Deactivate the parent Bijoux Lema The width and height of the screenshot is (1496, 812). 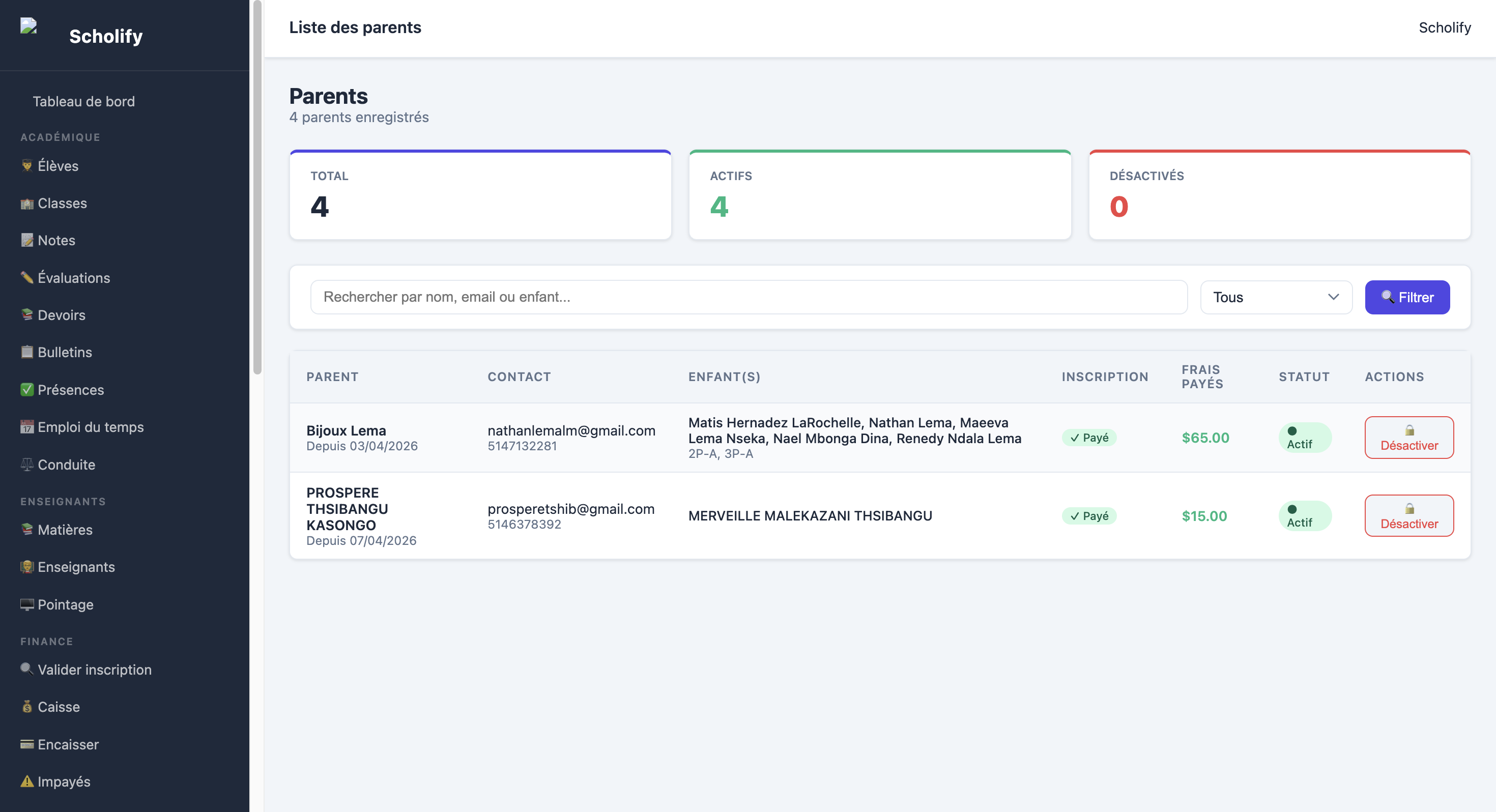[1409, 438]
